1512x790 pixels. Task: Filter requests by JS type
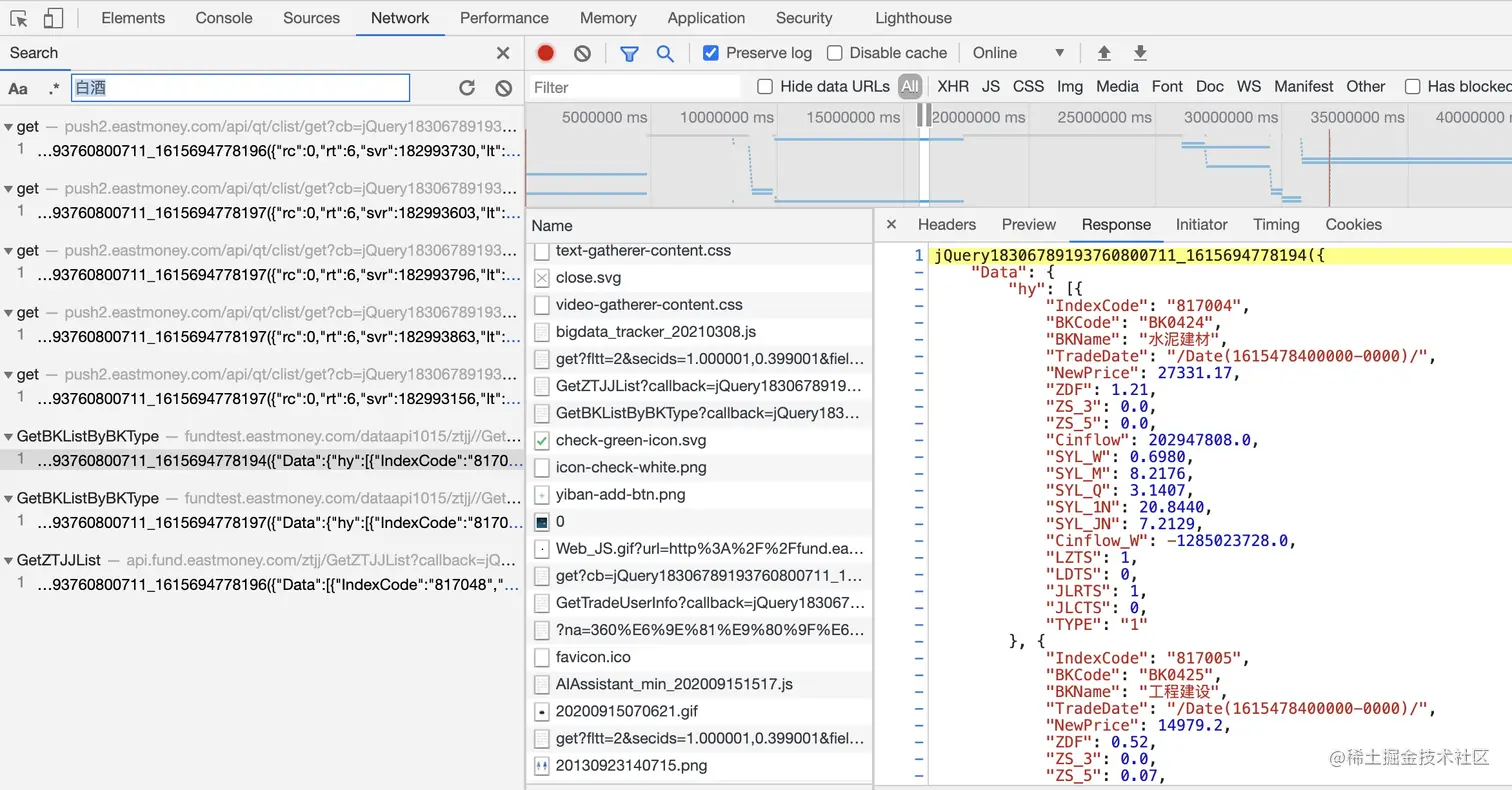point(990,87)
